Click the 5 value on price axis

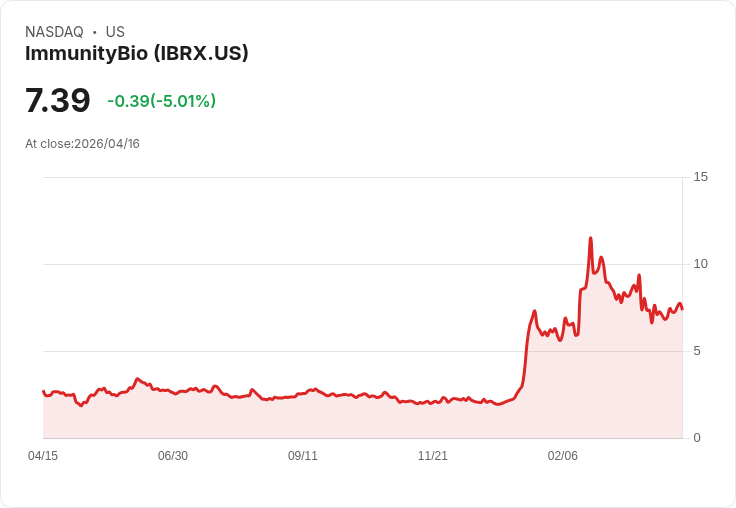[x=697, y=351]
